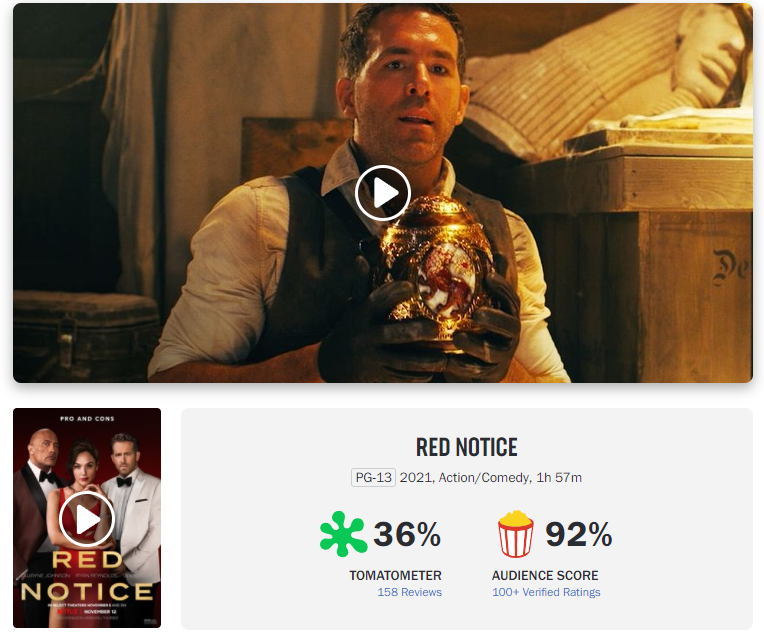Image resolution: width=764 pixels, height=640 pixels.
Task: Click the TOMATOMETER label
Action: click(395, 575)
